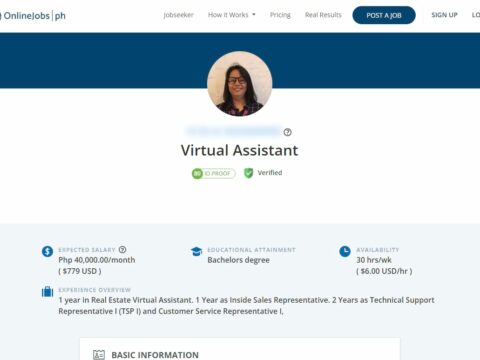Click the profile photo thumbnail
The width and height of the screenshot is (480, 360).
[239, 84]
